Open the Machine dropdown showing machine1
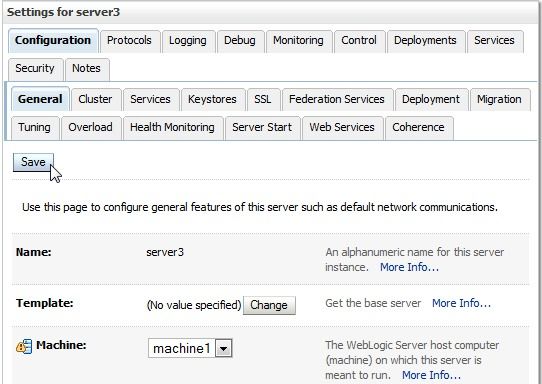 190,348
